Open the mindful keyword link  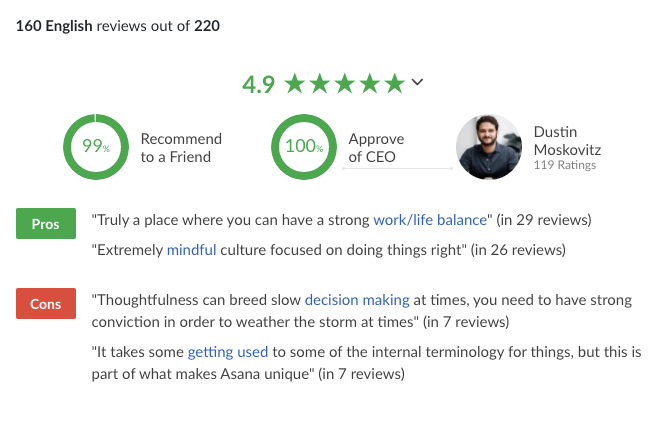point(191,250)
